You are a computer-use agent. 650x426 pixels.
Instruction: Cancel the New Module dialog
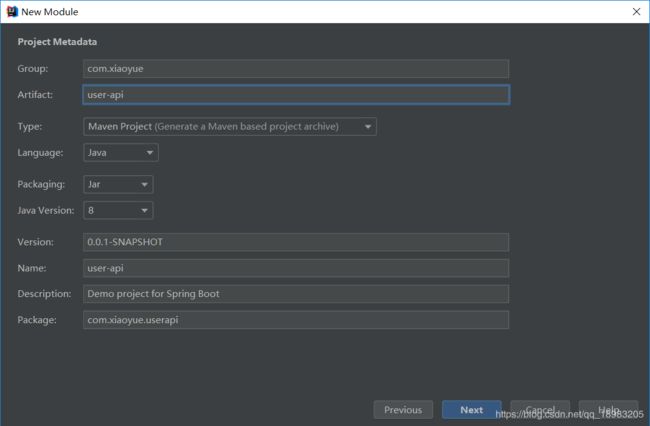(540, 410)
